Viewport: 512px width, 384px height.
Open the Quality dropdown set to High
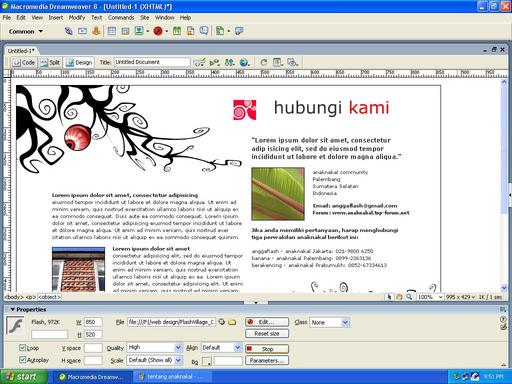[155, 347]
